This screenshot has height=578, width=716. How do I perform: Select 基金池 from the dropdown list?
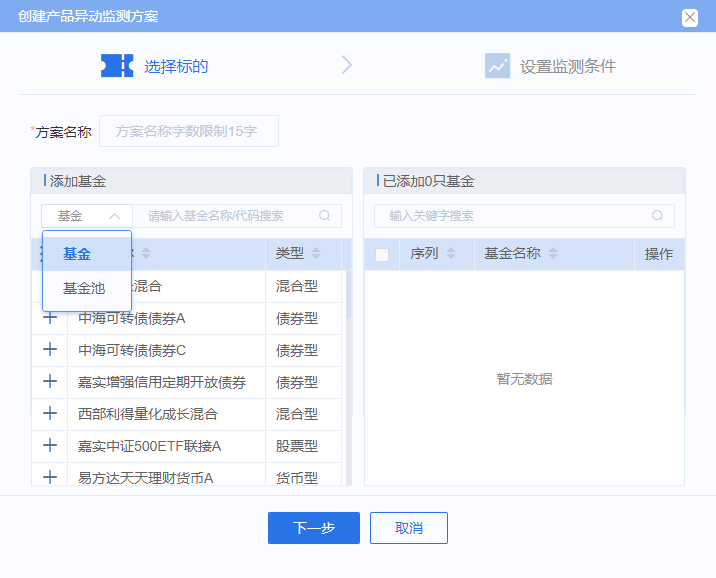(84, 289)
